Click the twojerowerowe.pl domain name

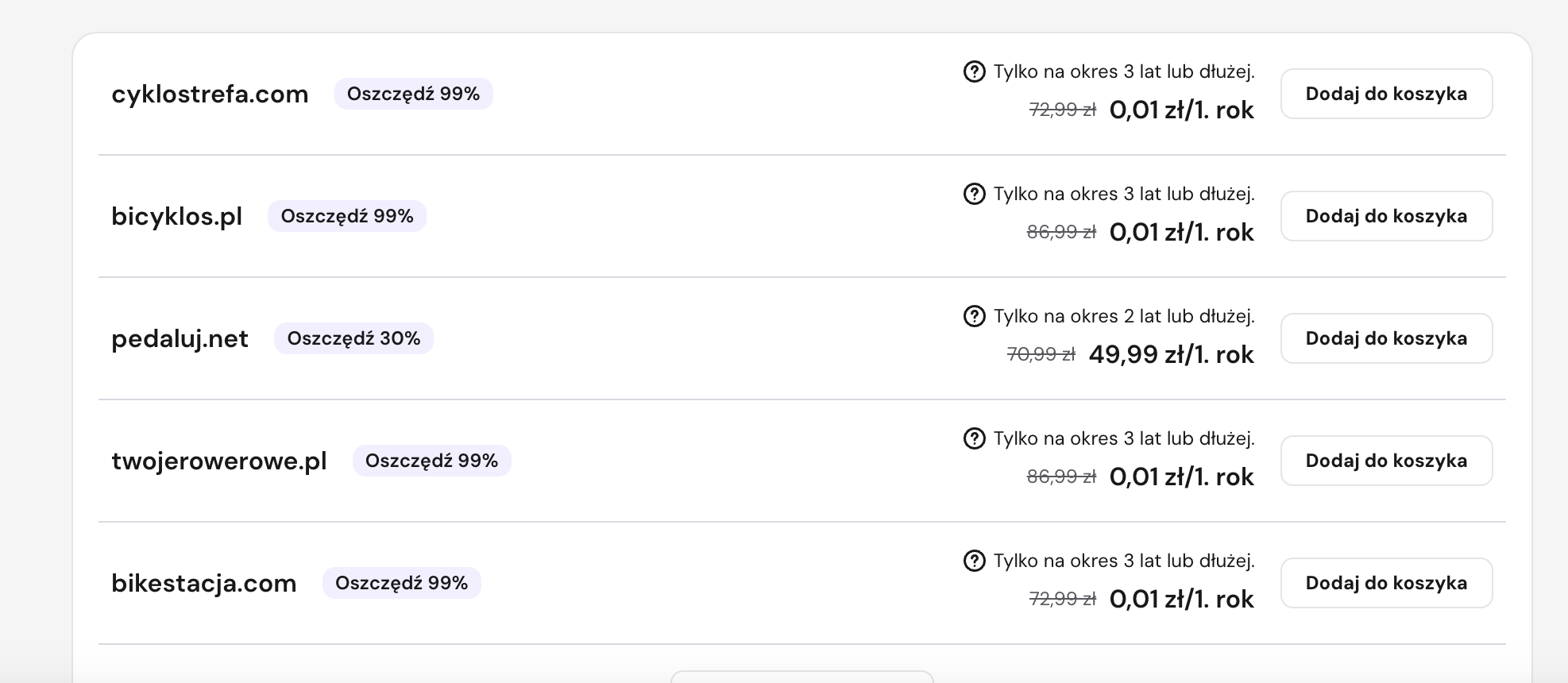point(219,461)
